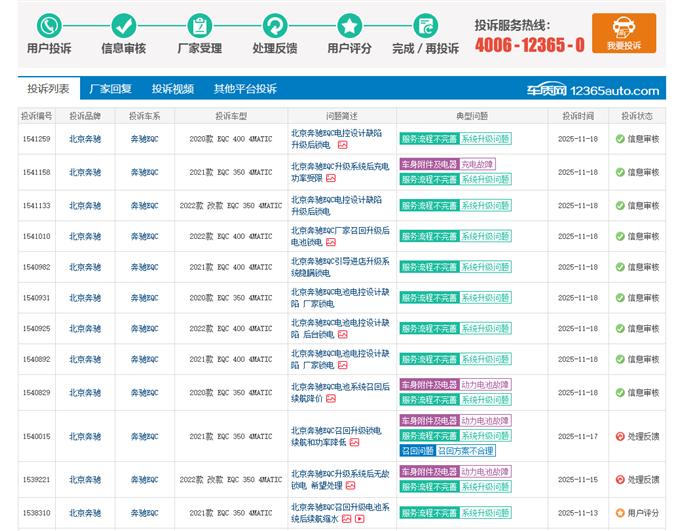
Task: Click the 厂家受理 clipboard icon
Action: [199, 26]
